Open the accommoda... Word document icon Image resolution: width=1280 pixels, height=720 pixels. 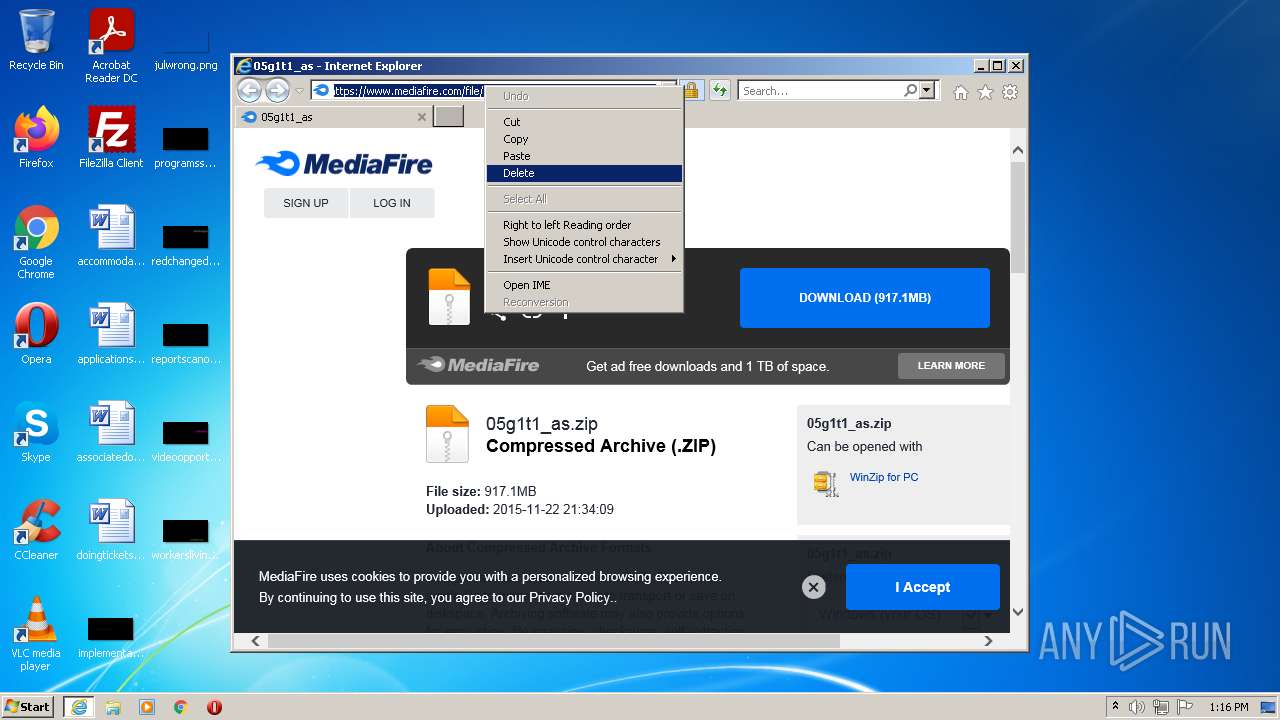tap(111, 236)
